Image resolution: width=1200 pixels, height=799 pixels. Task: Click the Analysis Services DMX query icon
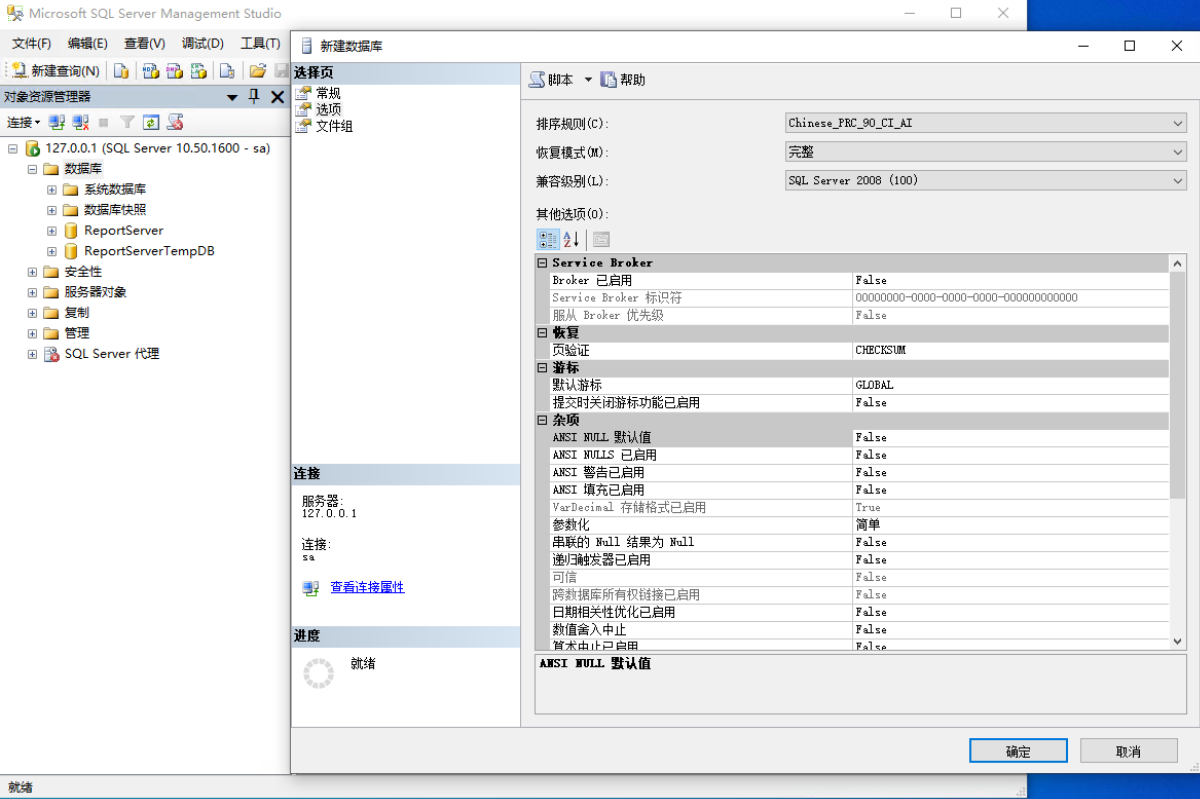coord(175,71)
